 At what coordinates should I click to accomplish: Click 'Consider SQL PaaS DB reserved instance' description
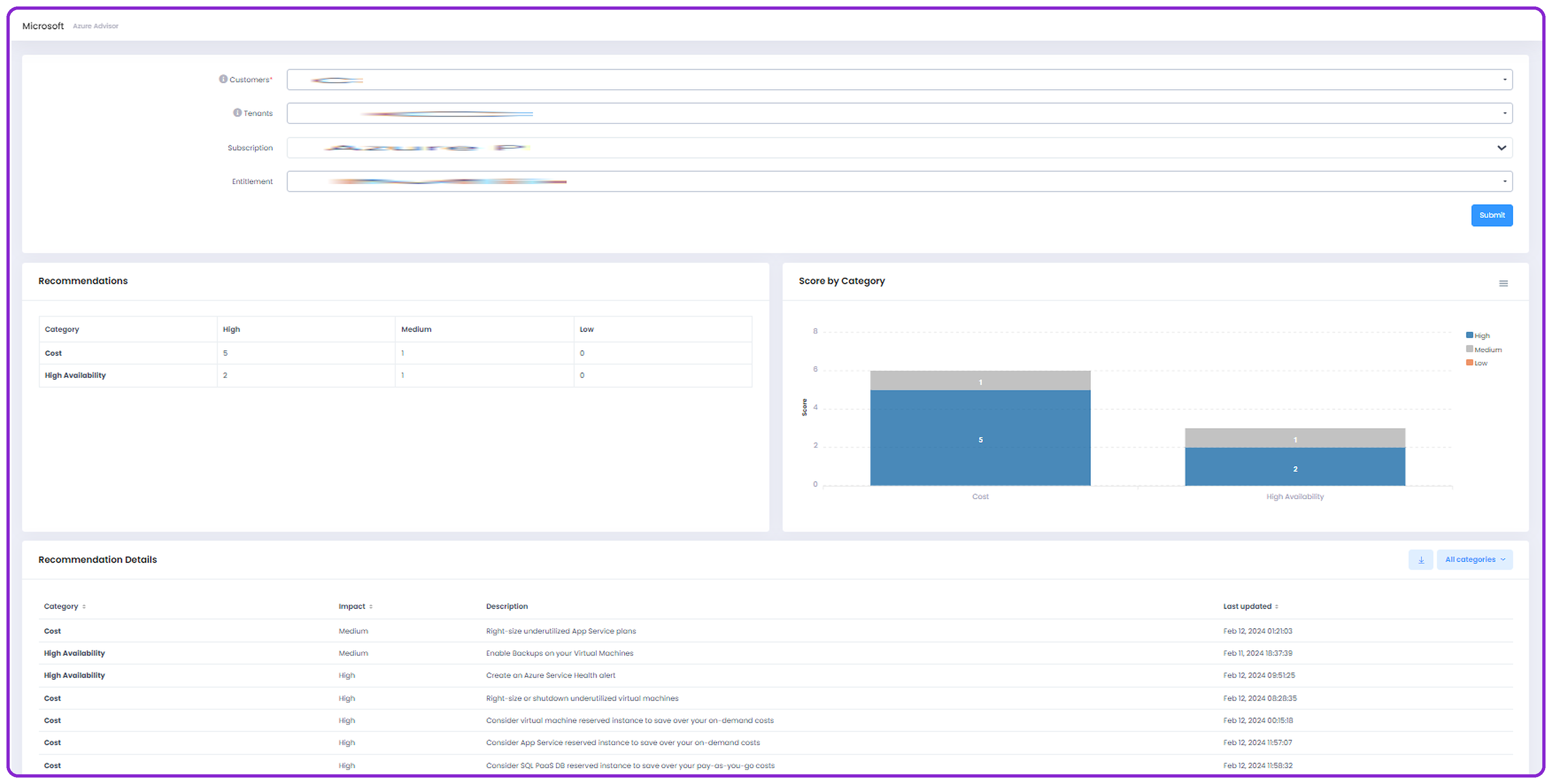(x=630, y=766)
